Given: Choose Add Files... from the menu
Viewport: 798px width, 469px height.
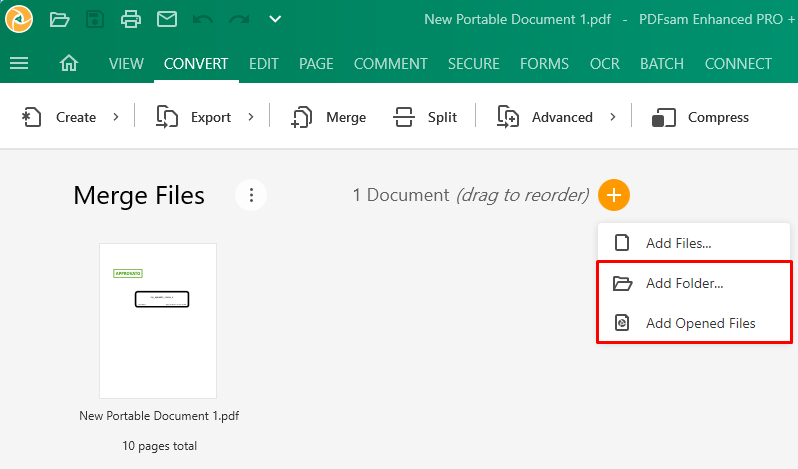Looking at the screenshot, I should pos(694,243).
